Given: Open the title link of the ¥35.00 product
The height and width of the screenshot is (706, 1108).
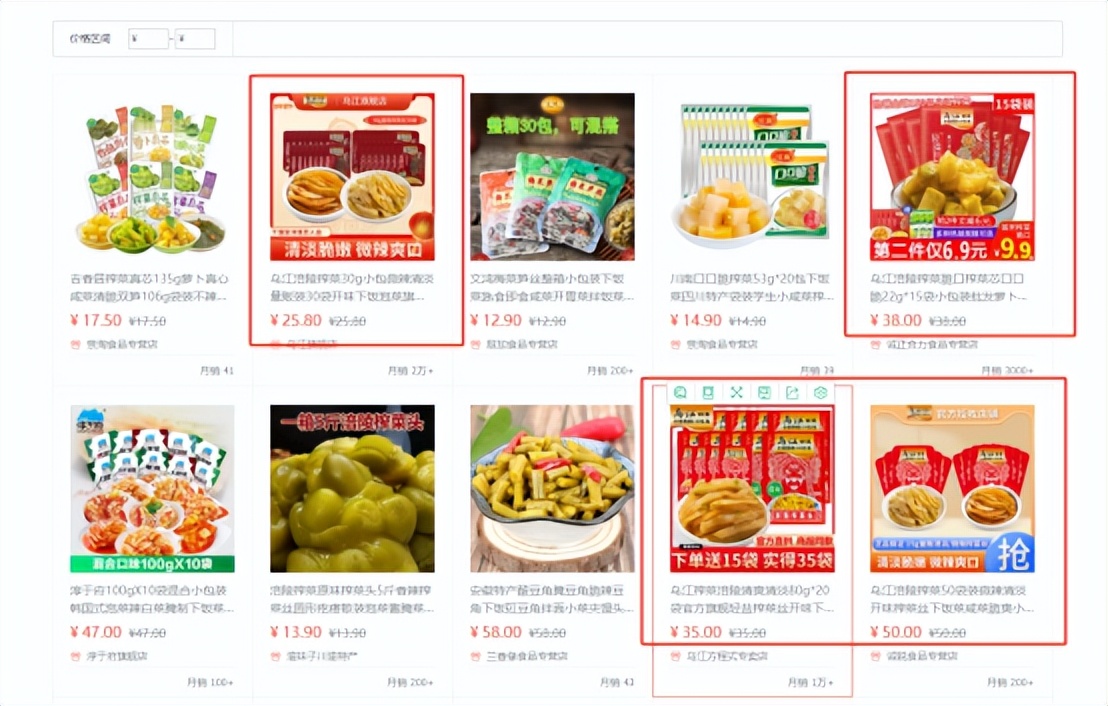Looking at the screenshot, I should 752,599.
